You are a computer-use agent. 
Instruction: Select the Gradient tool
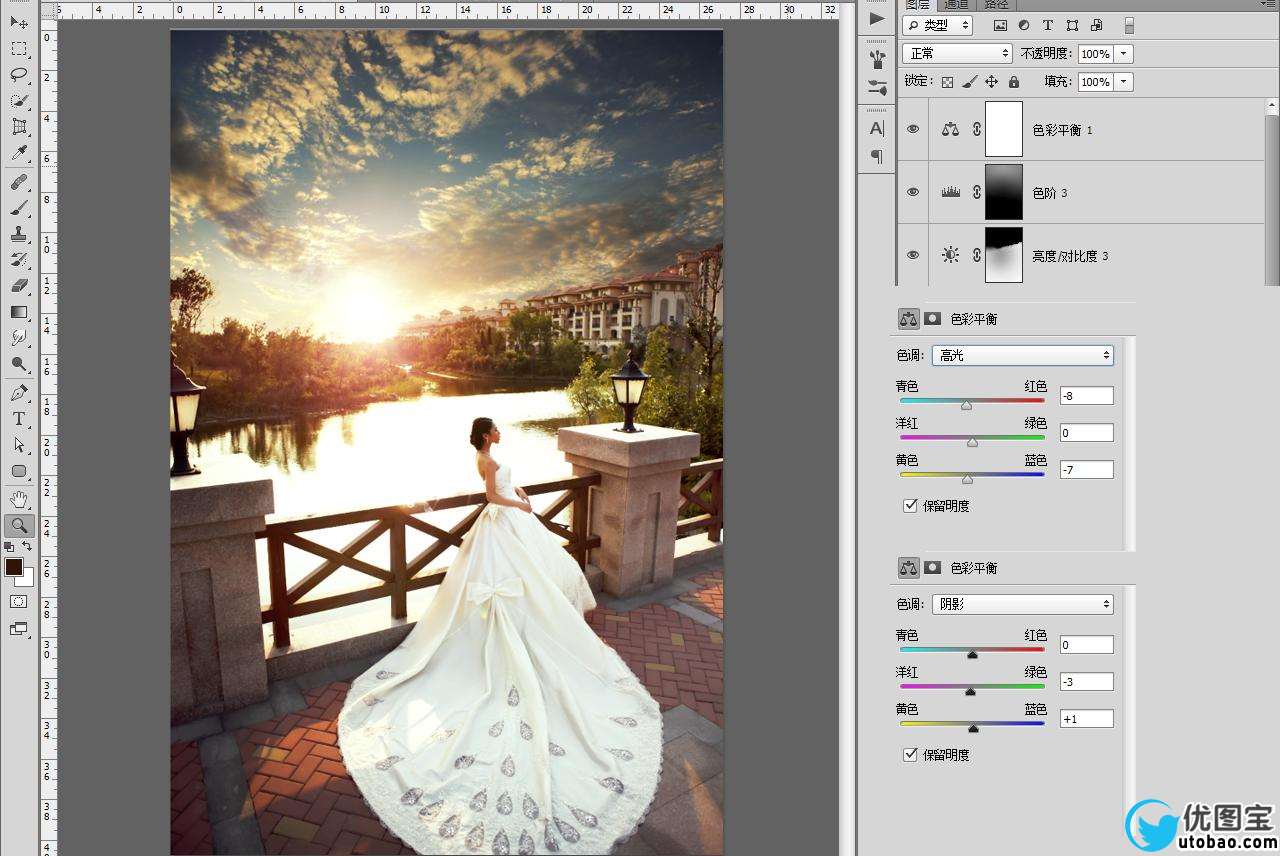coord(19,312)
